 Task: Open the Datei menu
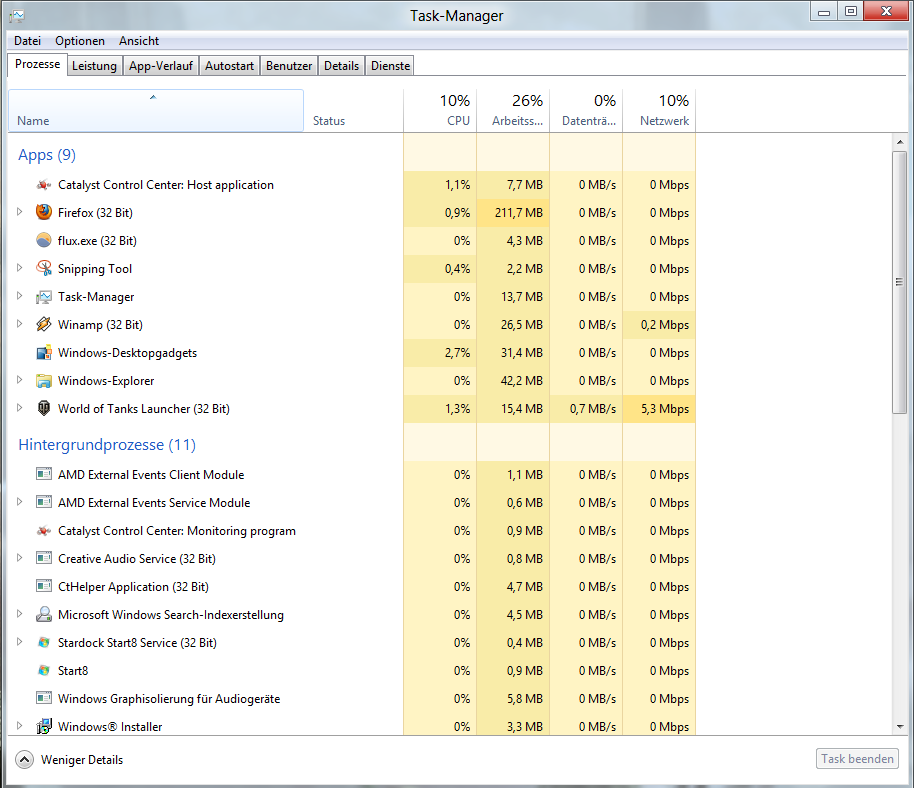pos(27,41)
